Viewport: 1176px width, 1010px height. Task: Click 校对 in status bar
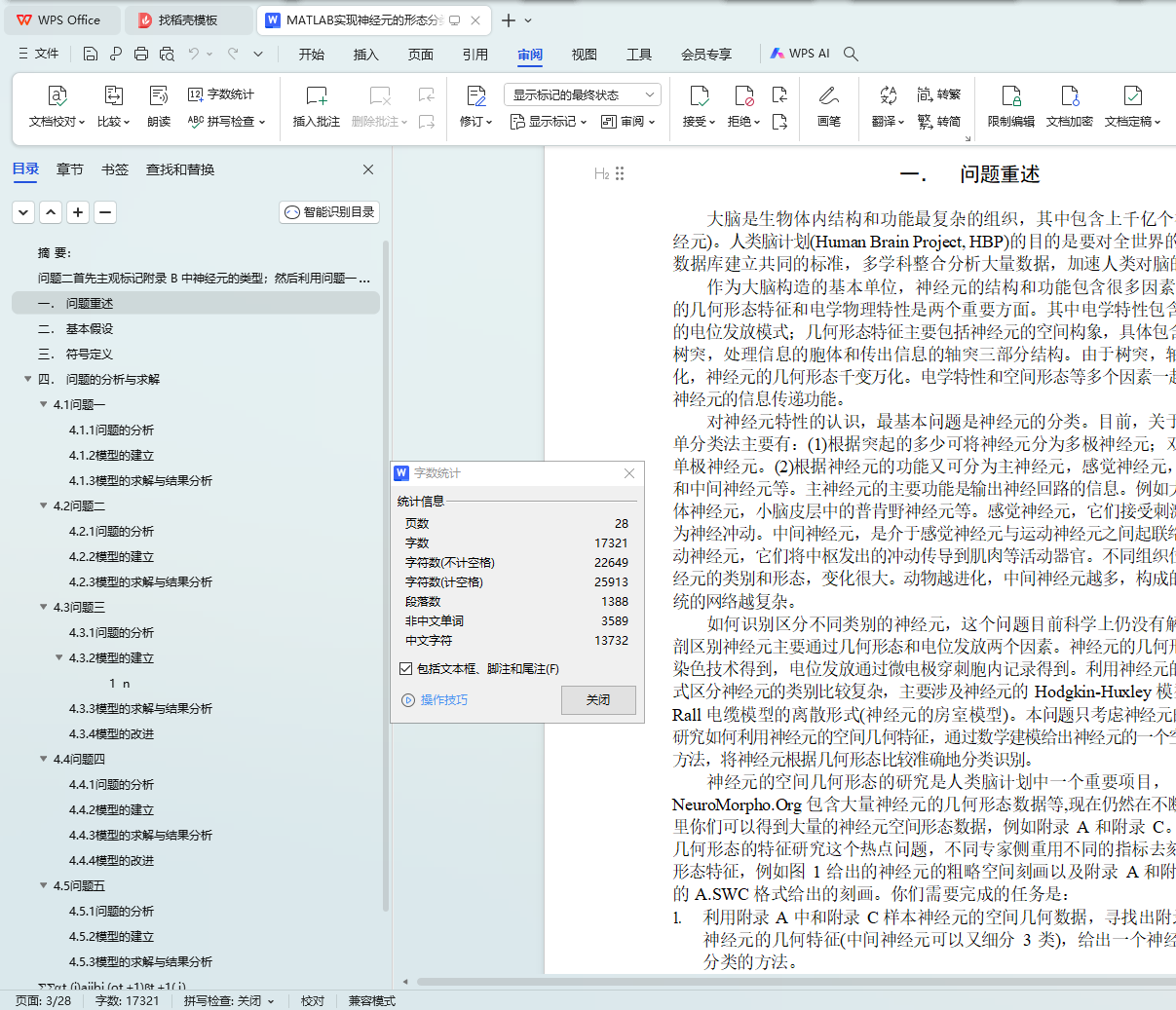[313, 1001]
